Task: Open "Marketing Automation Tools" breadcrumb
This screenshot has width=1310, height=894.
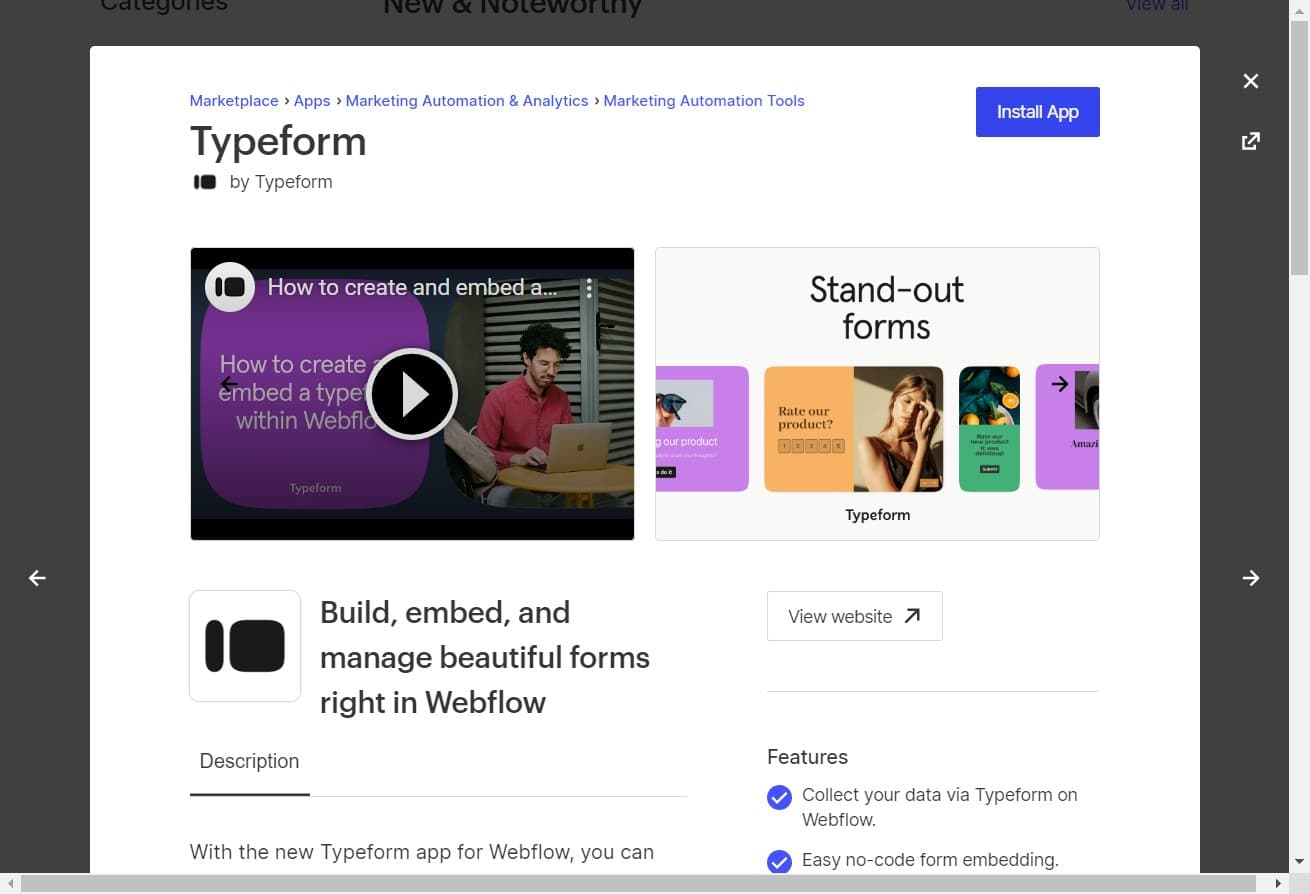Action: [704, 100]
